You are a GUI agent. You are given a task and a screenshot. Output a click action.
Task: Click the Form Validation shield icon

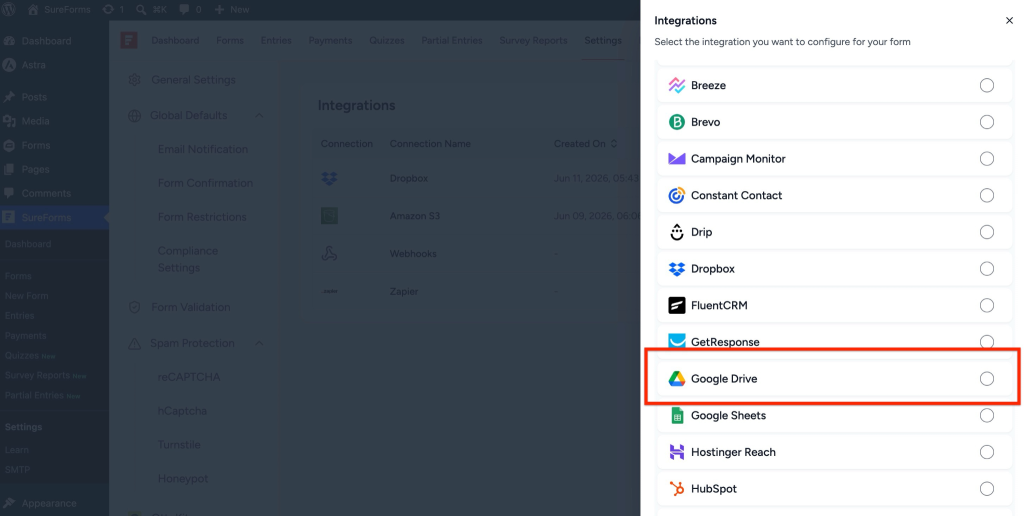[135, 307]
